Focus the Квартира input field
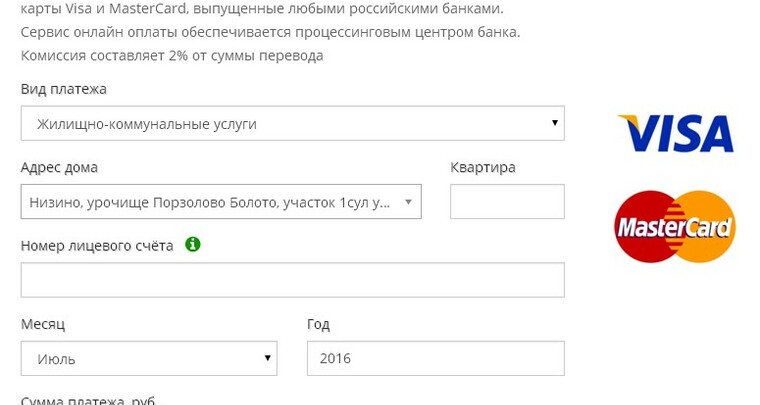The image size is (760, 405). tap(507, 202)
